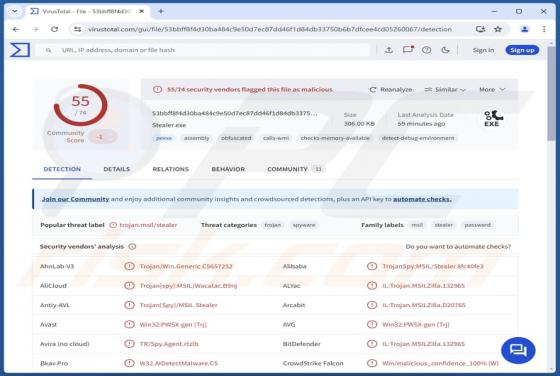
Task: Click the Sign up button
Action: [x=522, y=50]
